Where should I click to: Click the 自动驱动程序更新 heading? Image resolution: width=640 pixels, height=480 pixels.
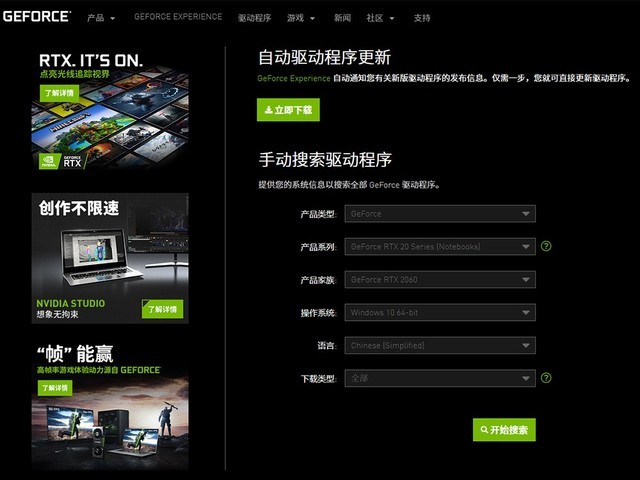click(x=324, y=57)
